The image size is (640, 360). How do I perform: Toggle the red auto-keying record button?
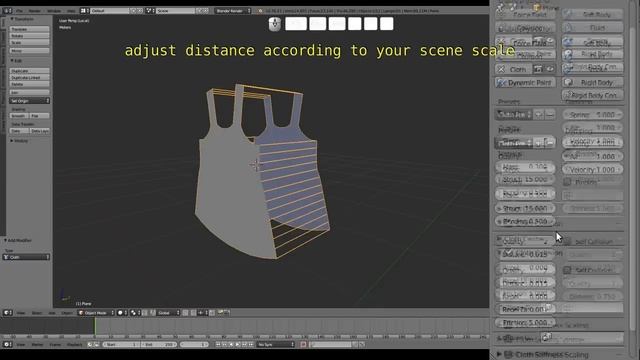point(303,345)
